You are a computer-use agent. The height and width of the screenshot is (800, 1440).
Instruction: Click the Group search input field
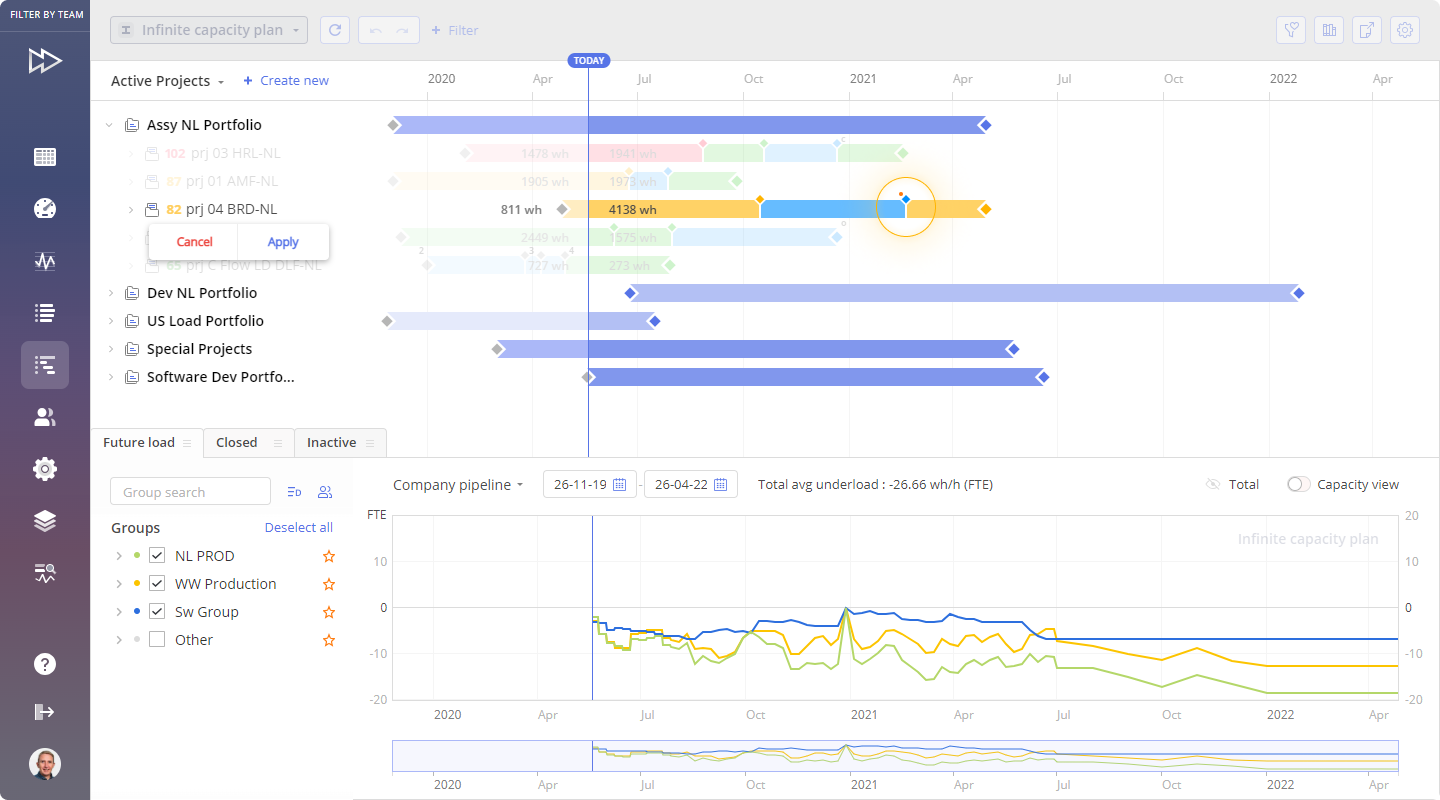point(190,492)
